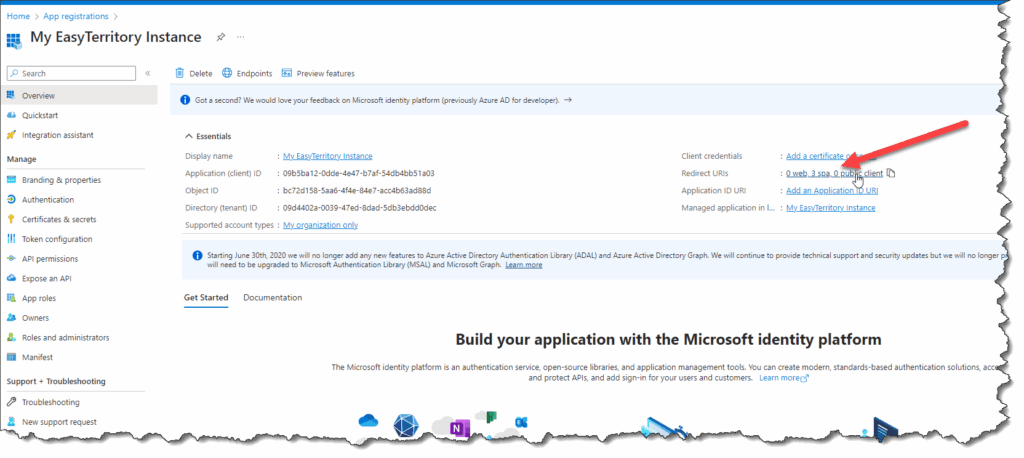Open Preview features in the toolbar
The image size is (1024, 458).
click(x=287, y=73)
